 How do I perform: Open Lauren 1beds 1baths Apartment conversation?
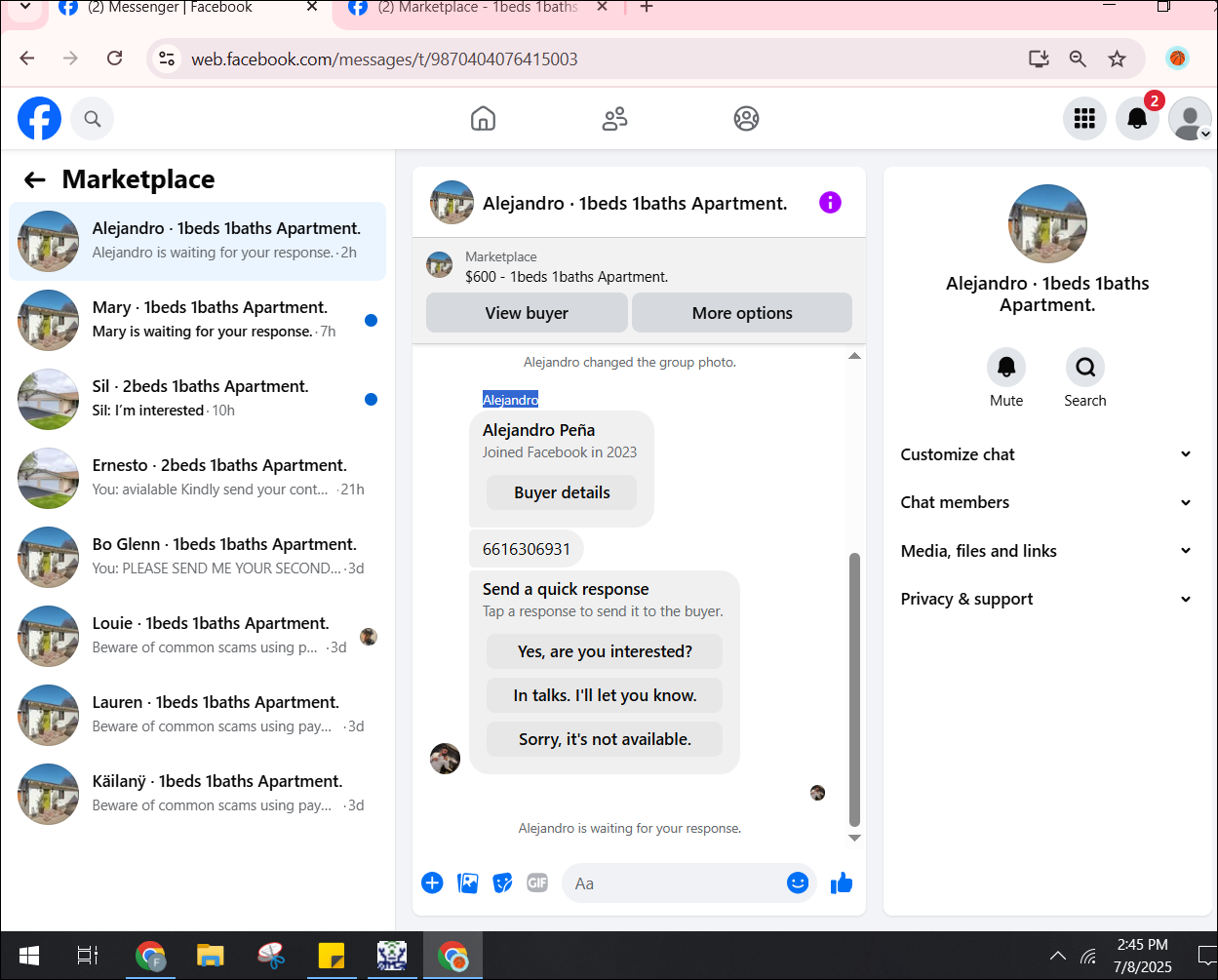click(198, 715)
